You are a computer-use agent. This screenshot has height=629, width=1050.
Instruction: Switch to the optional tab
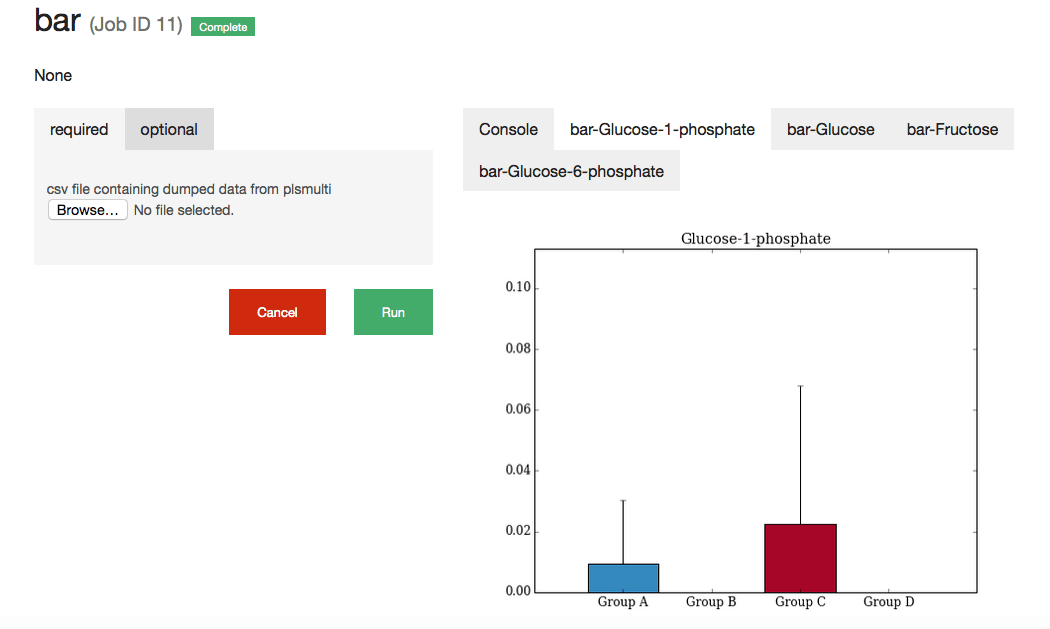click(x=168, y=129)
